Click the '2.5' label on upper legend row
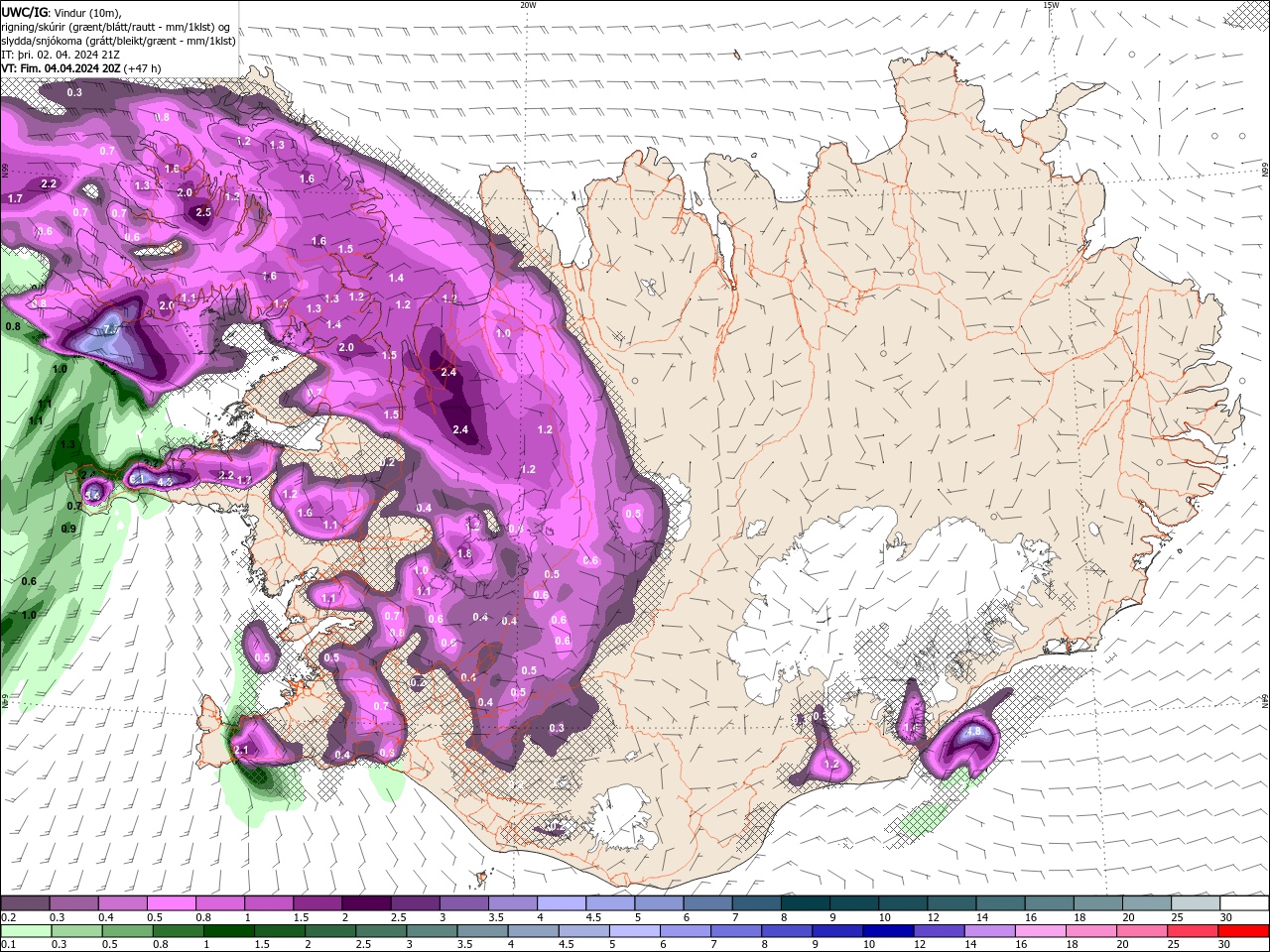This screenshot has height=952, width=1270. coord(399,917)
